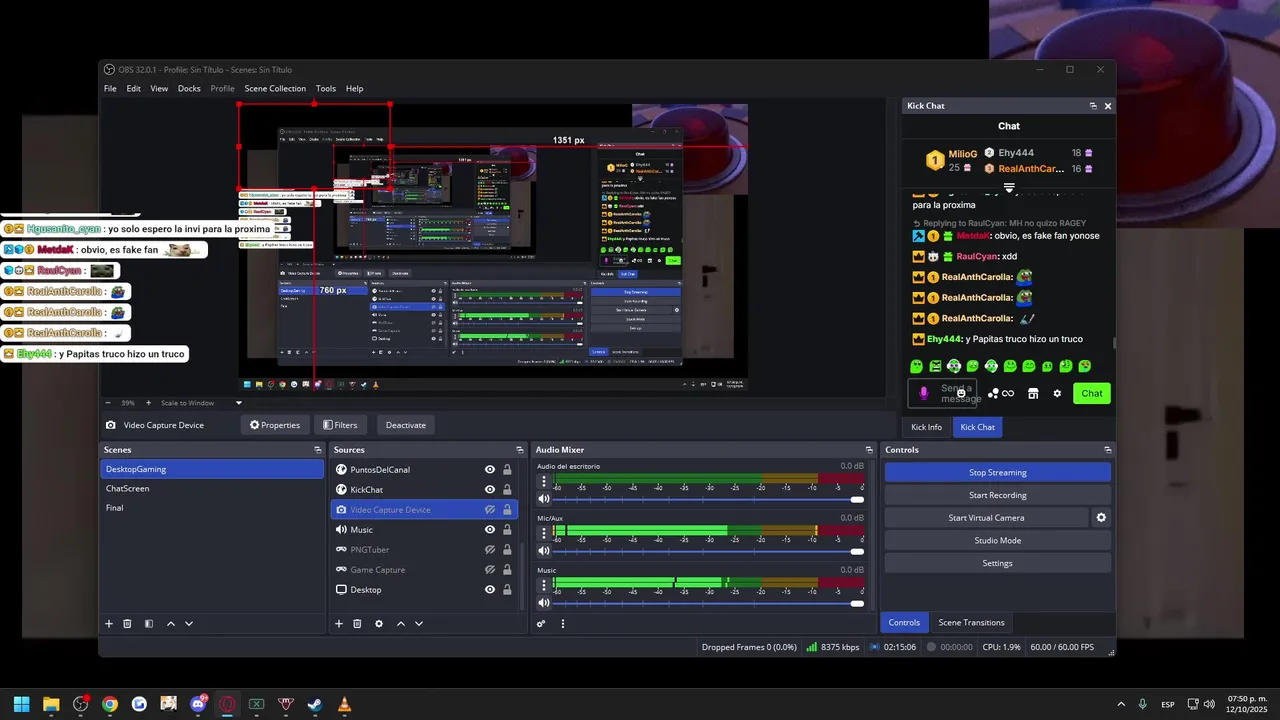
Task: Switch to the Scene Transitions tab
Action: pos(971,622)
